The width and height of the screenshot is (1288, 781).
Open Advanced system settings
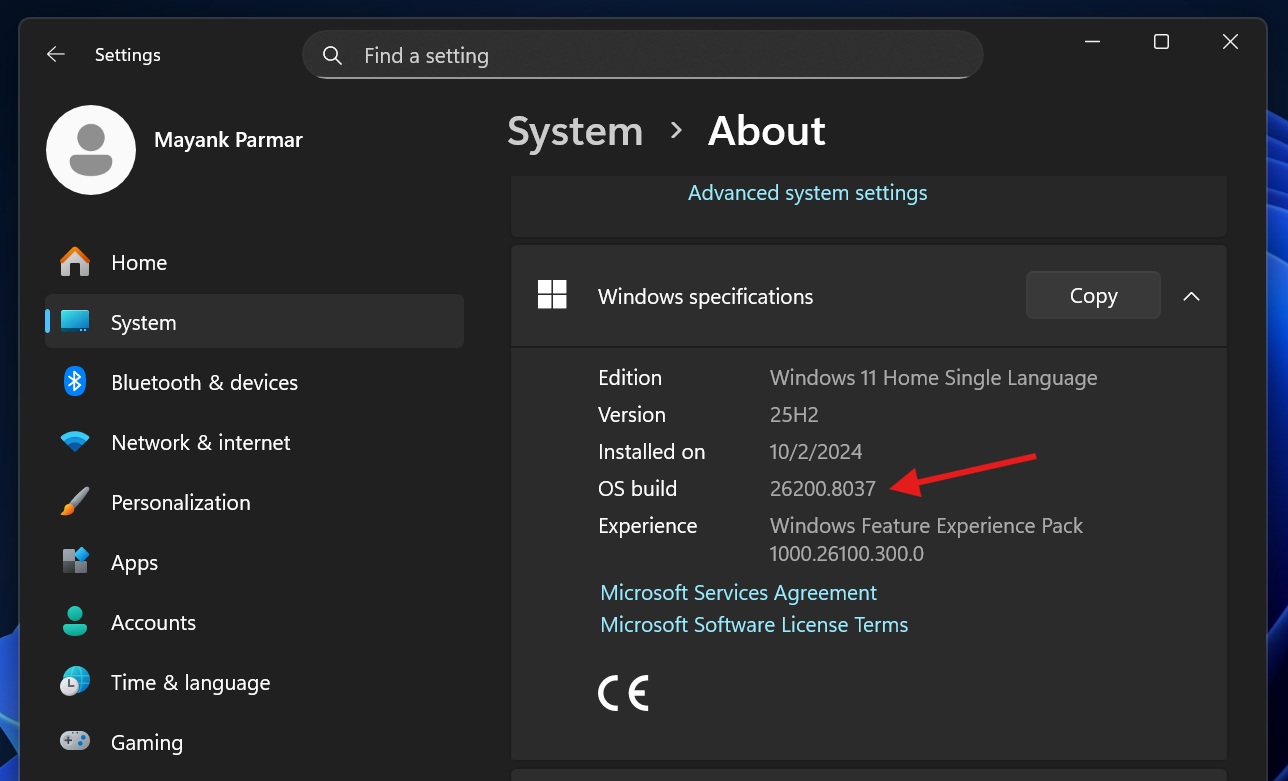click(807, 192)
